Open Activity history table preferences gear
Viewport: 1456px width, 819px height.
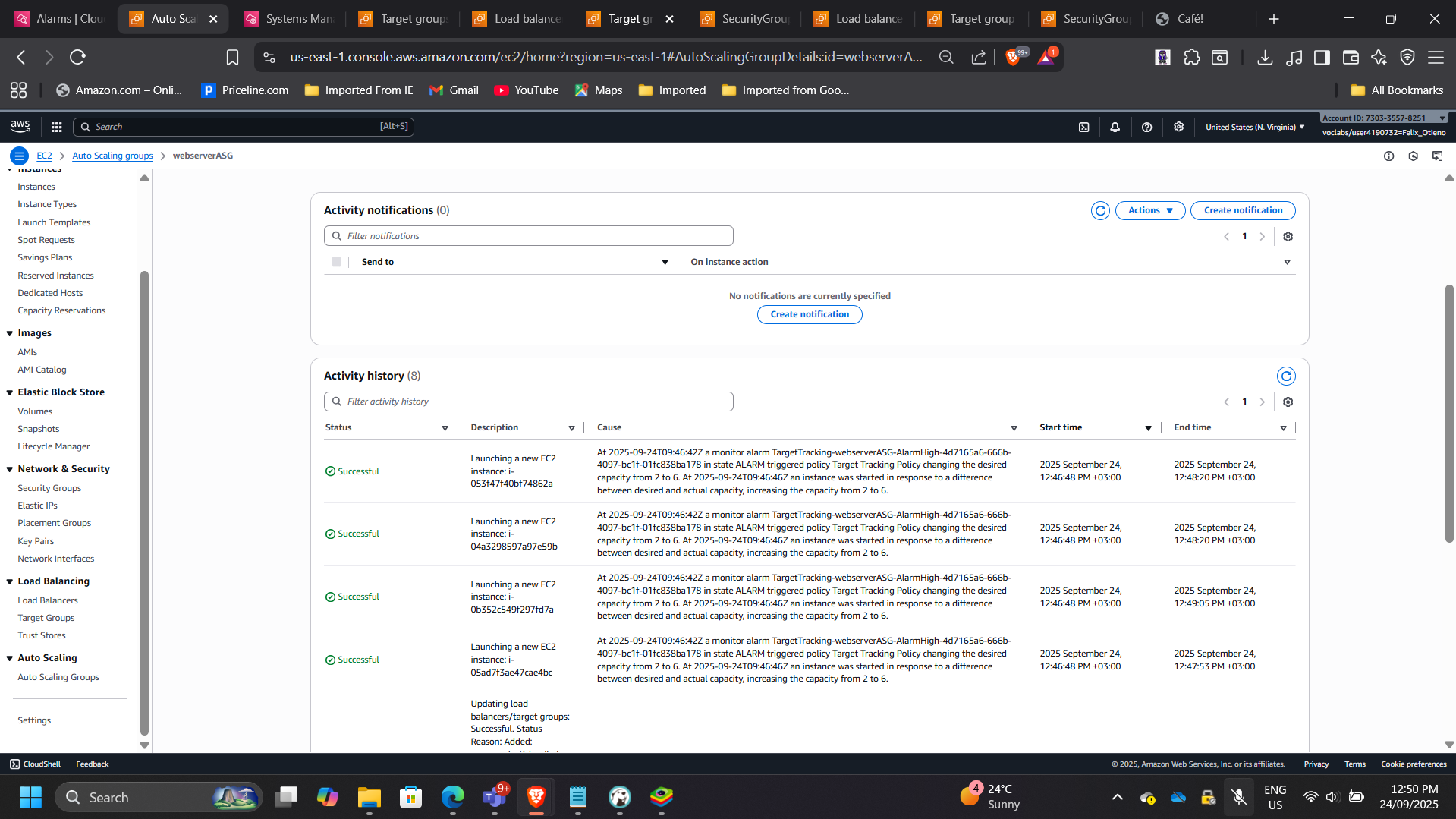click(1288, 402)
